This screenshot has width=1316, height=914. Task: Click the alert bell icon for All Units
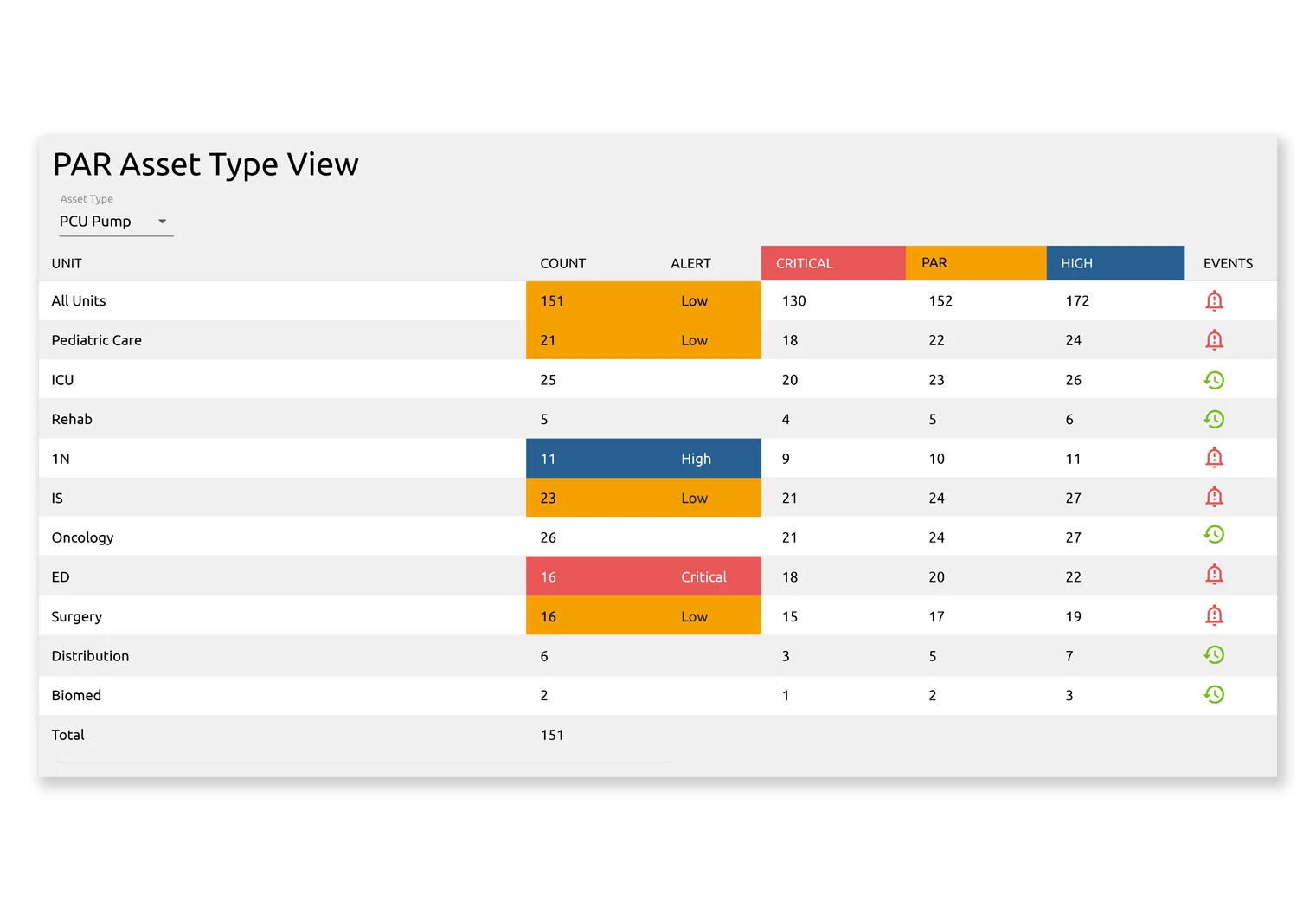1214,300
